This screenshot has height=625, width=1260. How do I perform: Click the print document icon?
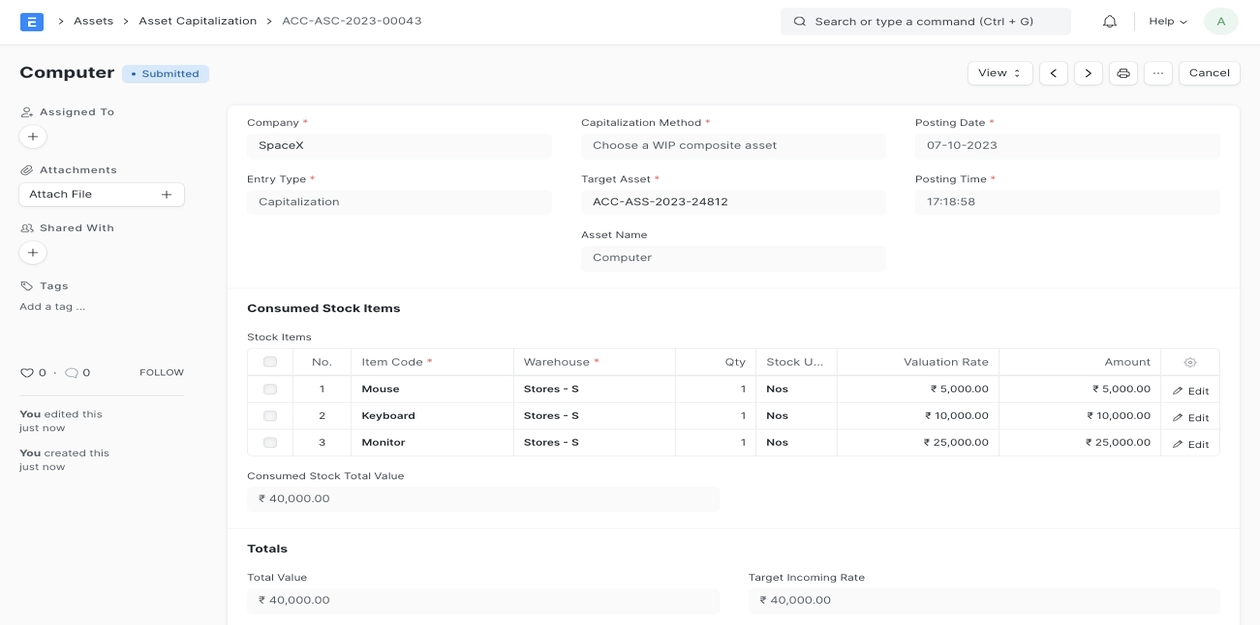pos(1123,73)
